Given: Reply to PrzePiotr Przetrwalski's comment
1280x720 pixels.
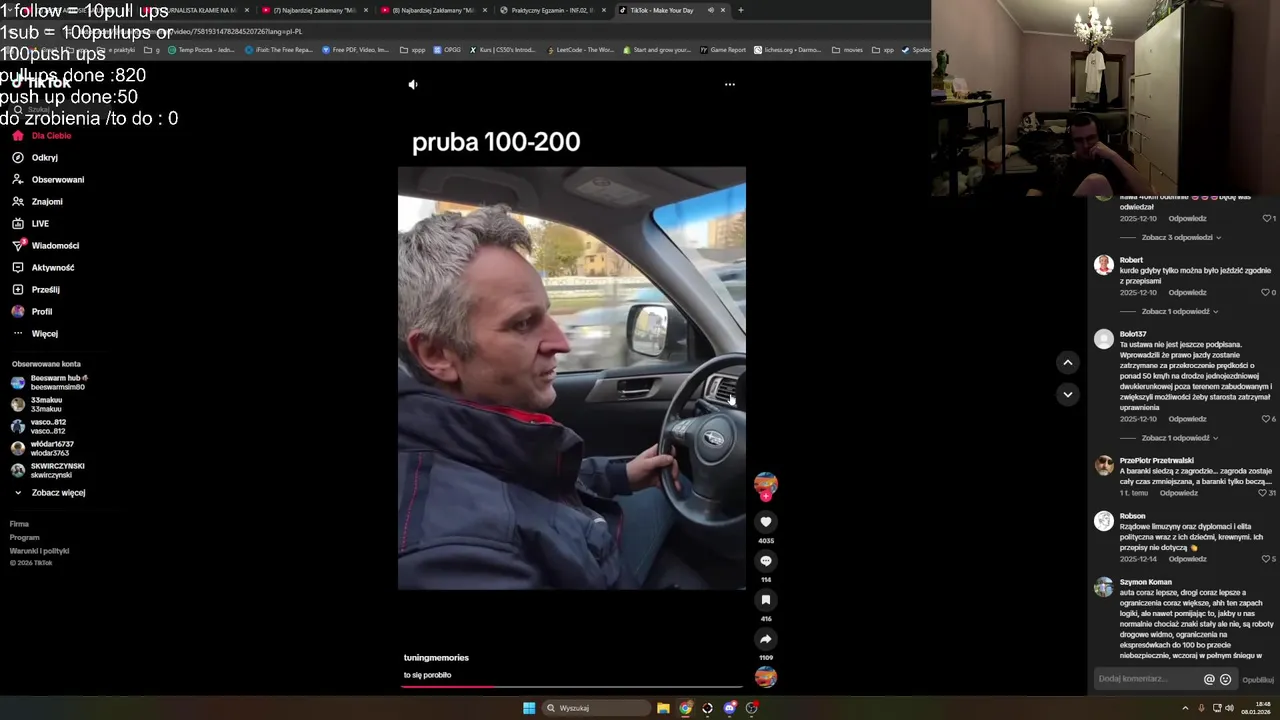Looking at the screenshot, I should [1179, 493].
